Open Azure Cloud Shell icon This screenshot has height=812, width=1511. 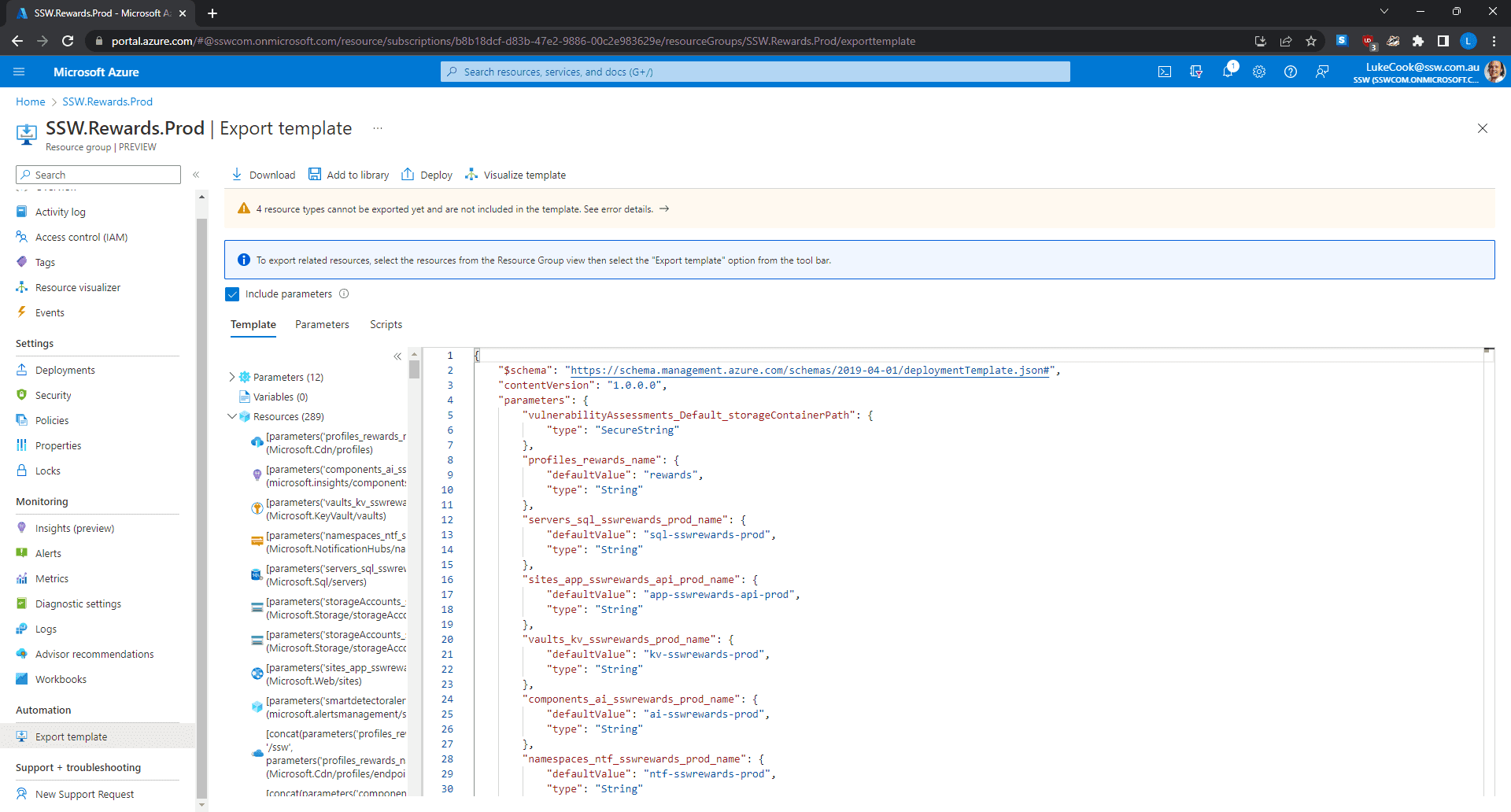pyautogui.click(x=1165, y=72)
